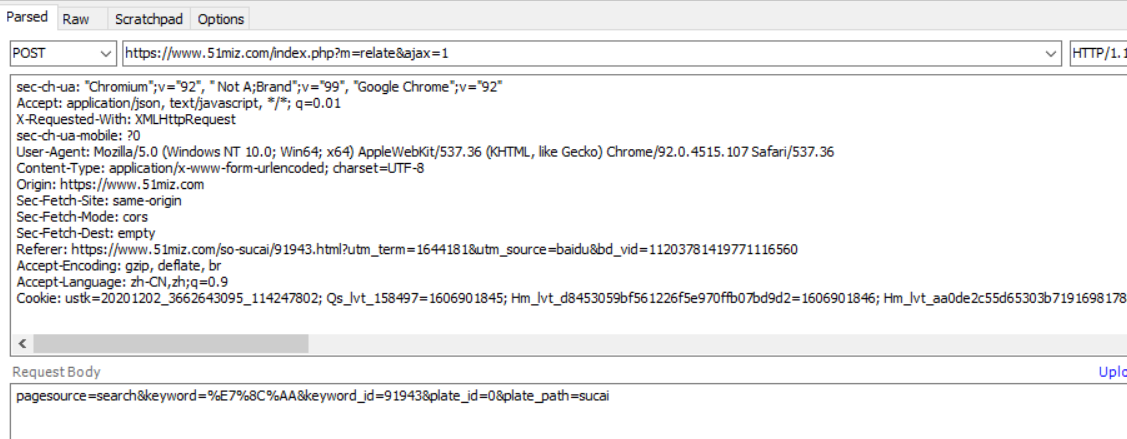Open the Raw tab
The image size is (1127, 439).
(76, 19)
